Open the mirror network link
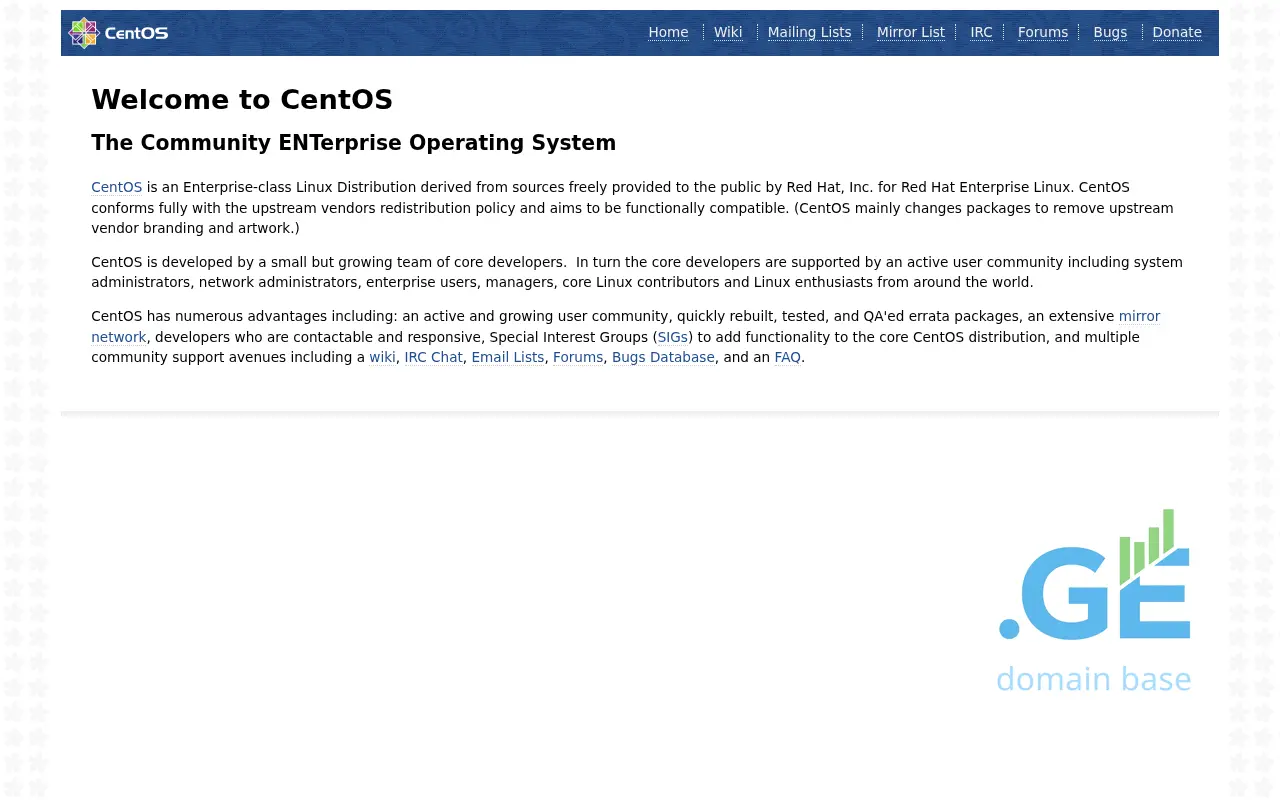This screenshot has width=1280, height=800. [1139, 316]
